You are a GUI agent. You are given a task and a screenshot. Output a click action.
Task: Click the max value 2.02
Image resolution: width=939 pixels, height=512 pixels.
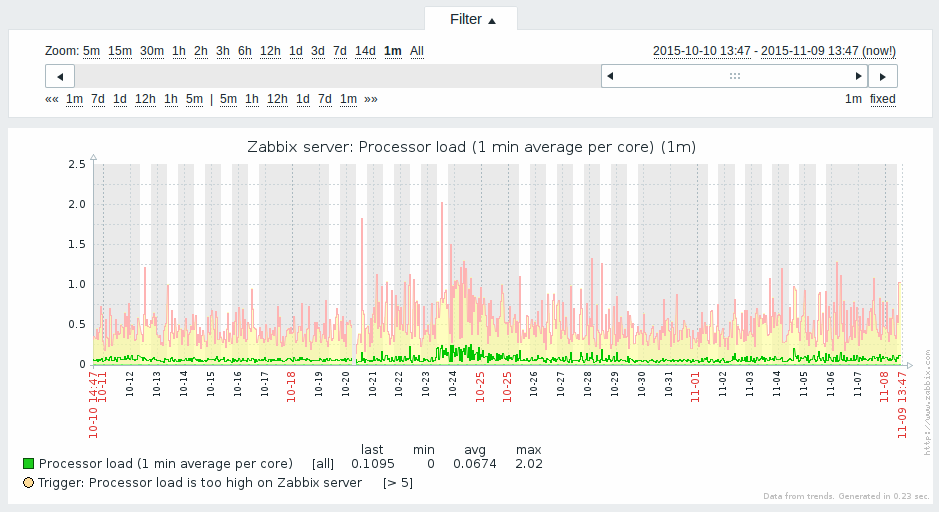pos(529,463)
